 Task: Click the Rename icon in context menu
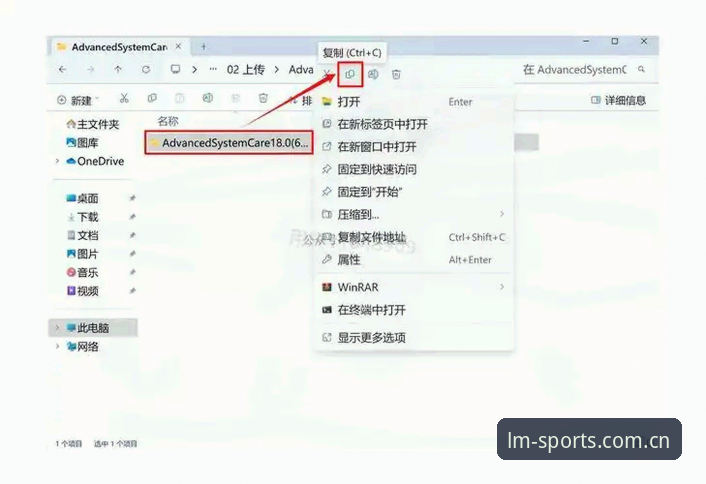pyautogui.click(x=373, y=74)
